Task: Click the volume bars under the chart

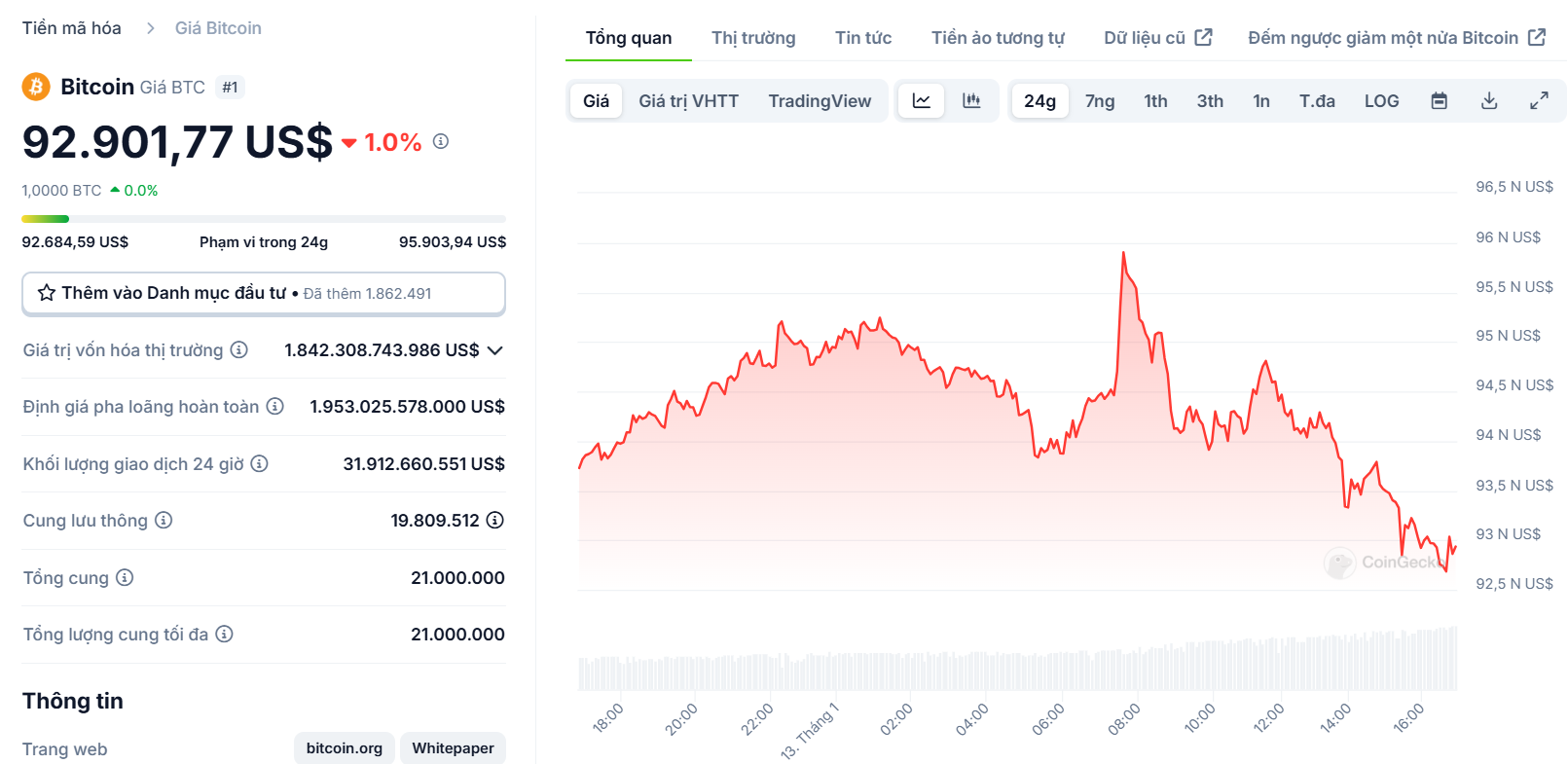Action: coord(1018,660)
